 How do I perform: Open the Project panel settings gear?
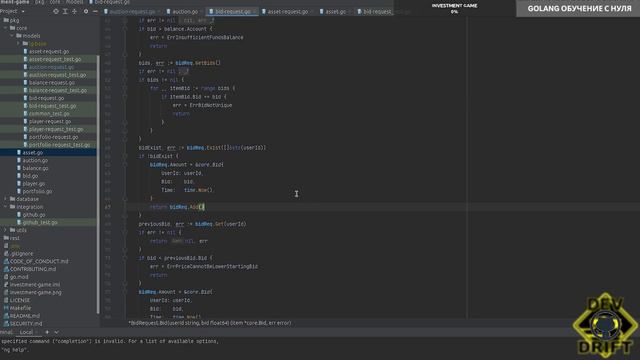pos(86,11)
